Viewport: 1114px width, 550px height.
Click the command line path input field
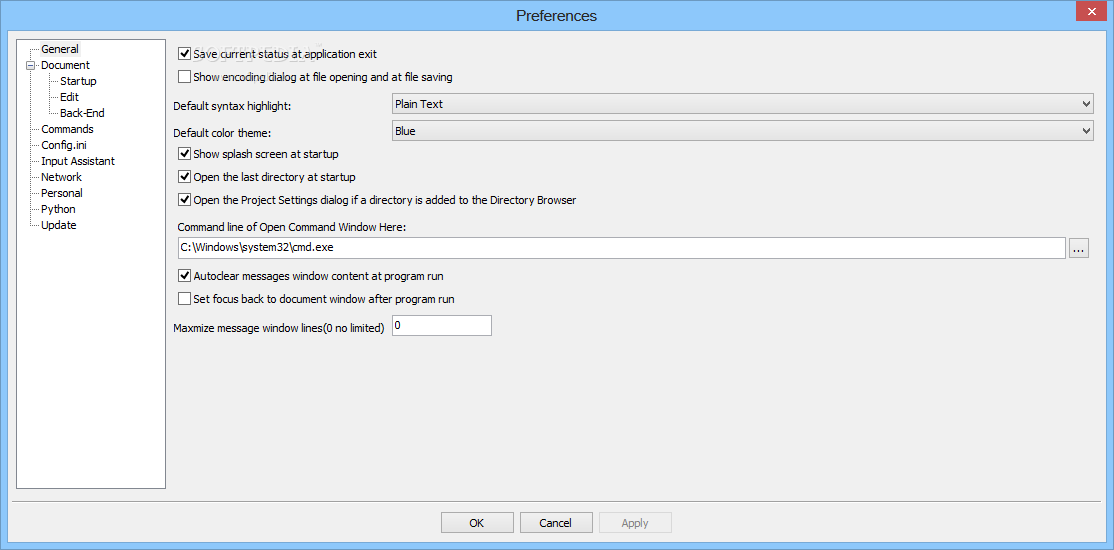[x=622, y=248]
